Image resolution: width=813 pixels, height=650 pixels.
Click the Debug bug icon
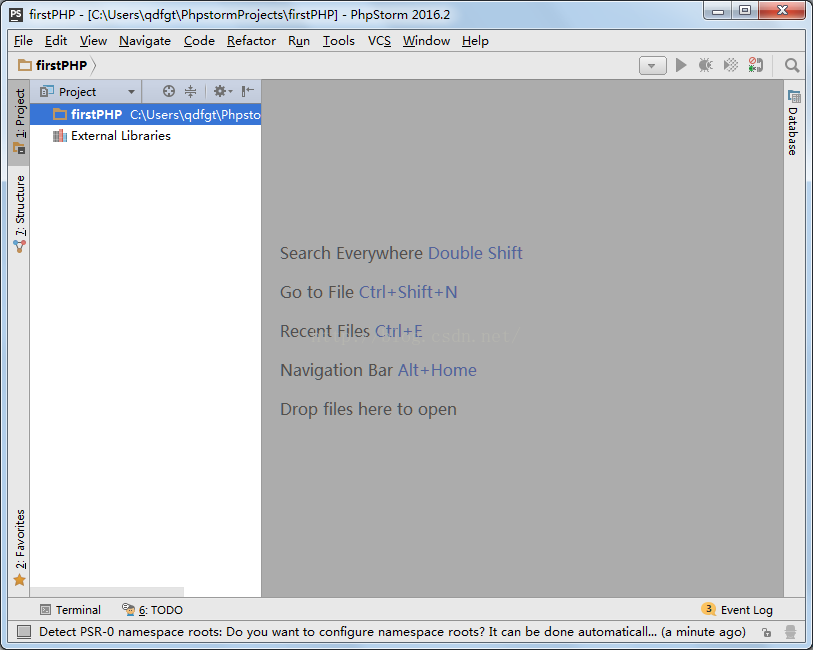(705, 65)
